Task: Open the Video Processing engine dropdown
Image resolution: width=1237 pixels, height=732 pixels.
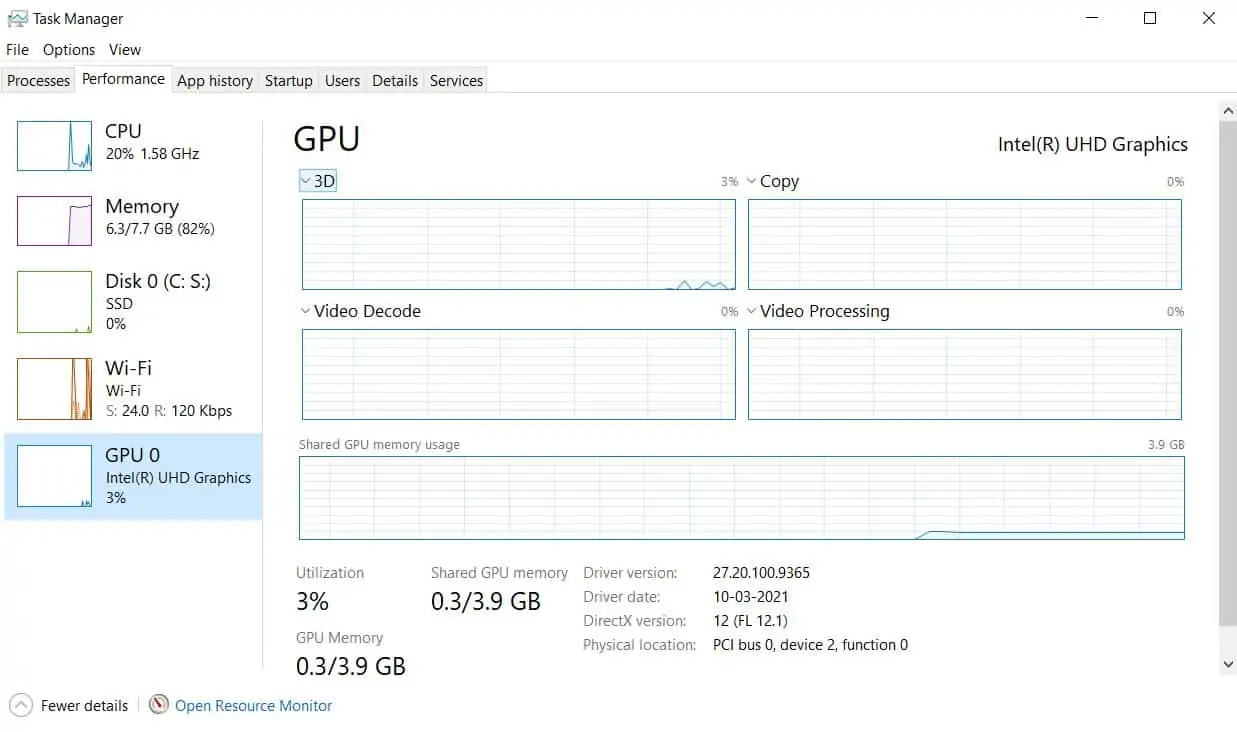Action: coord(818,311)
